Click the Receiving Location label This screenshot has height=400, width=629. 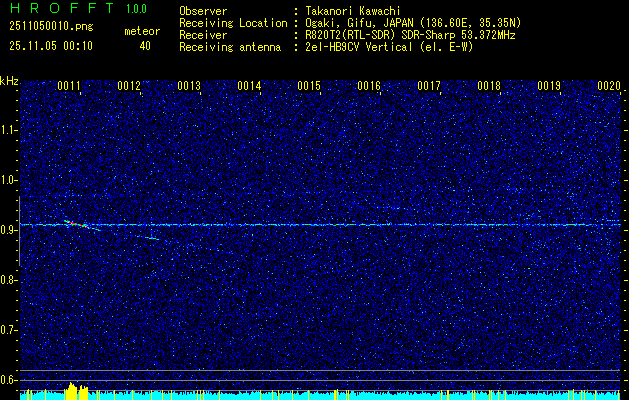click(233, 23)
